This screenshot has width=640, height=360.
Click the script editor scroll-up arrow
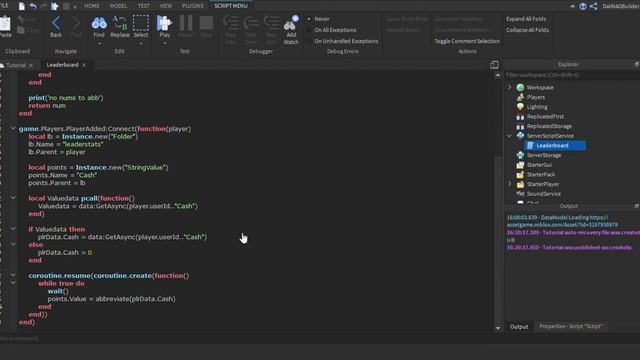[x=498, y=75]
